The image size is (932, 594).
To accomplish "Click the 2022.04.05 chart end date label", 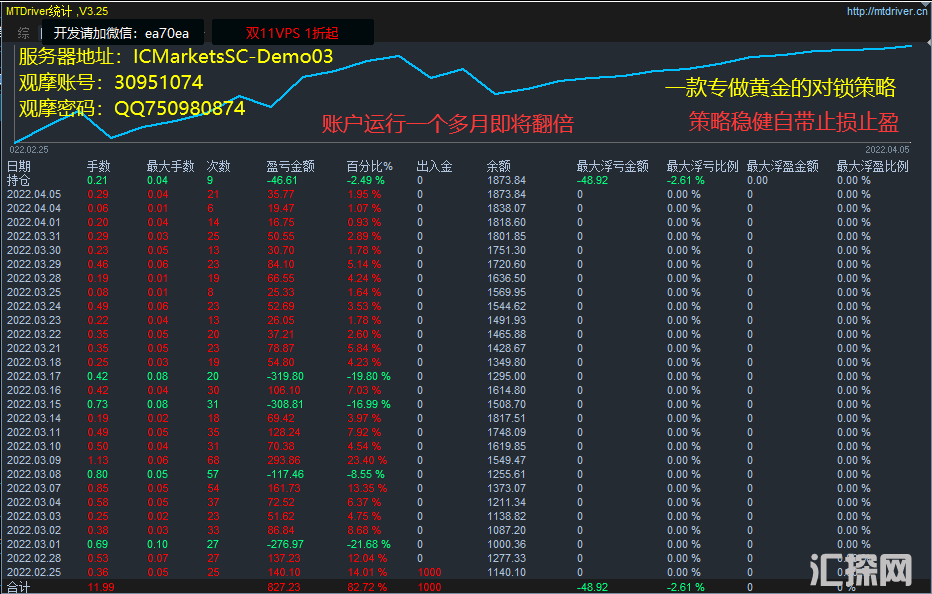I will coord(887,150).
